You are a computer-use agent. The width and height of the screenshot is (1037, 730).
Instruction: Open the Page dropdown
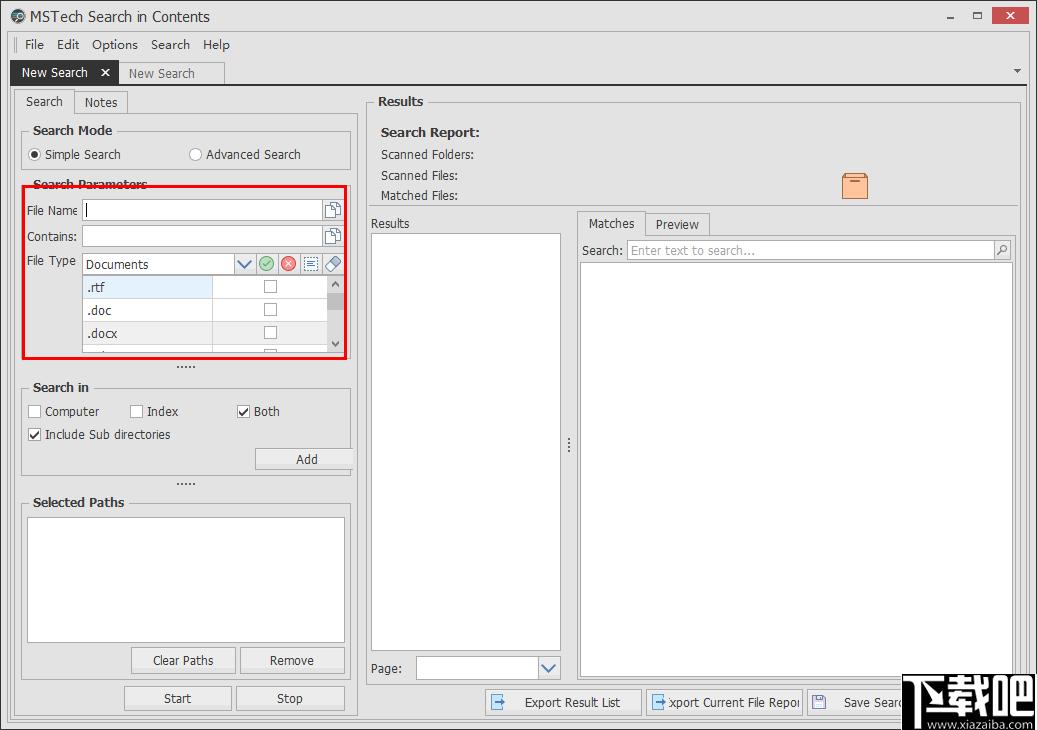[x=548, y=668]
